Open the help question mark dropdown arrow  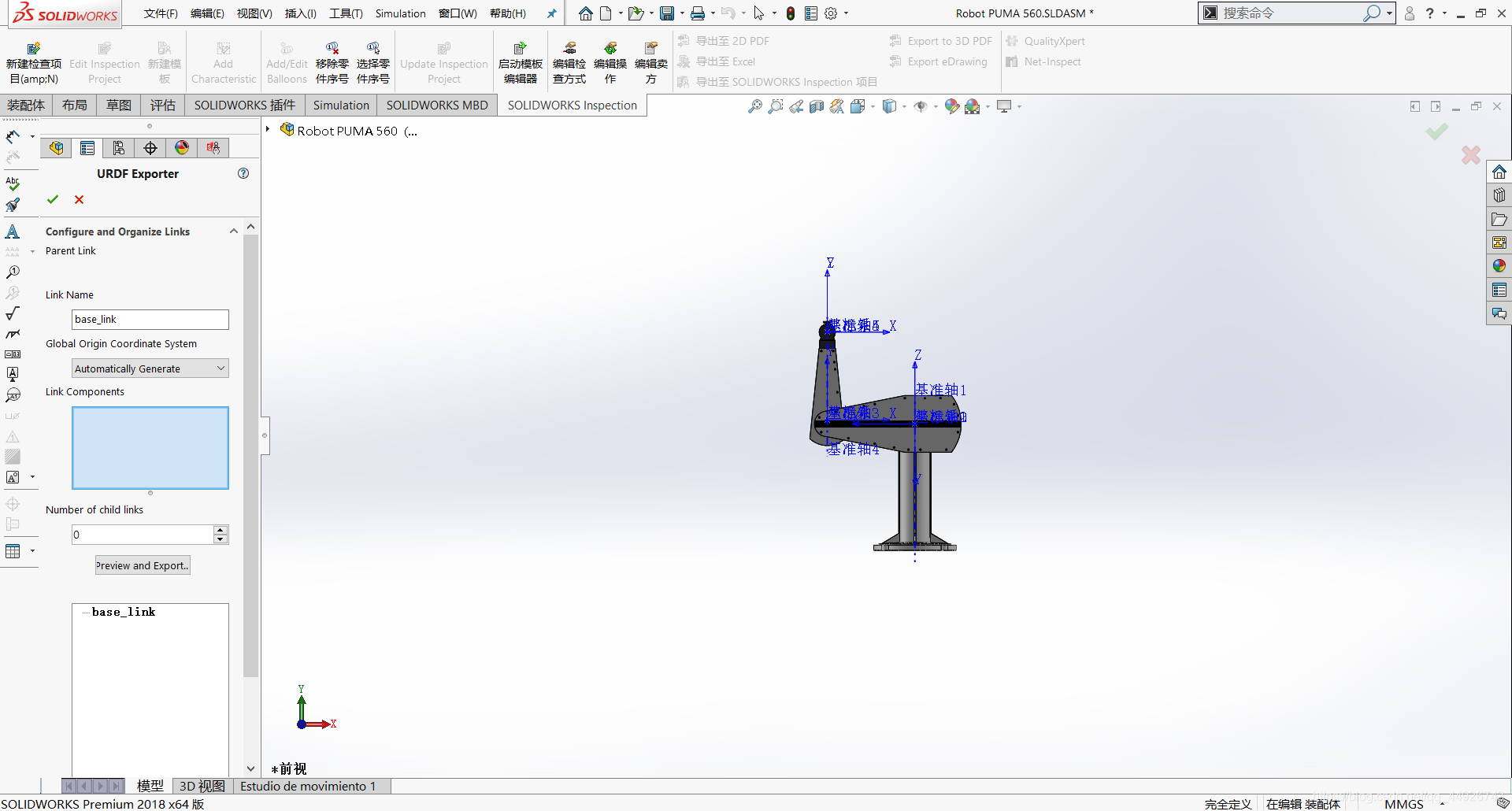click(1444, 13)
